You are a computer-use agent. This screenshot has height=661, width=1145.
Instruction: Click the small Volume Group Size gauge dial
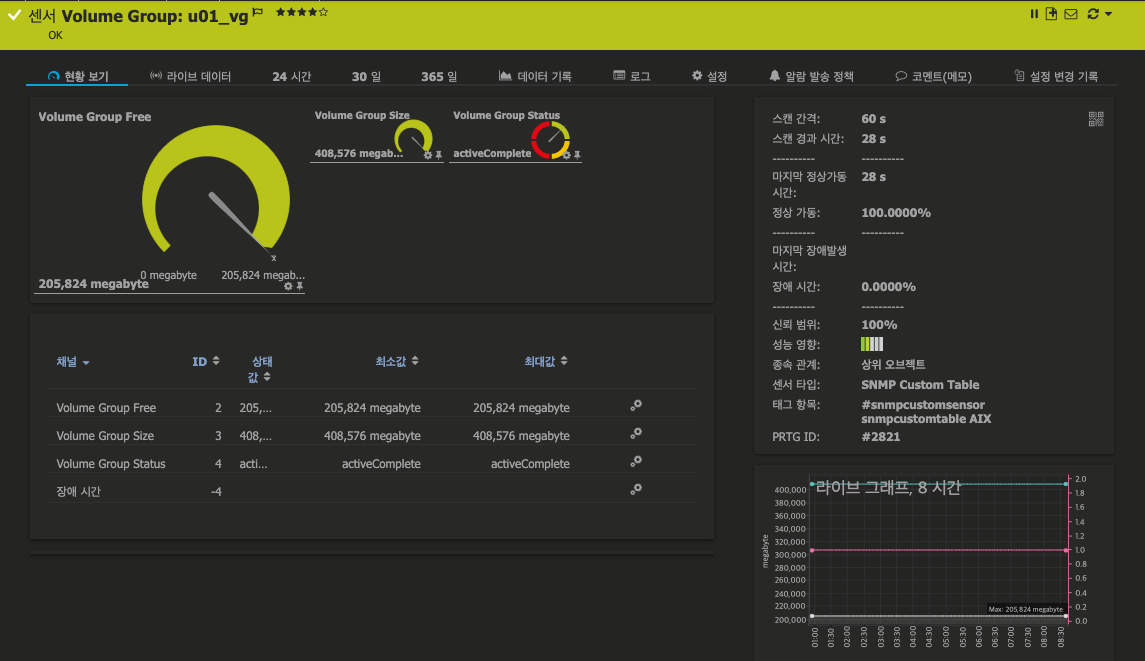pyautogui.click(x=414, y=137)
